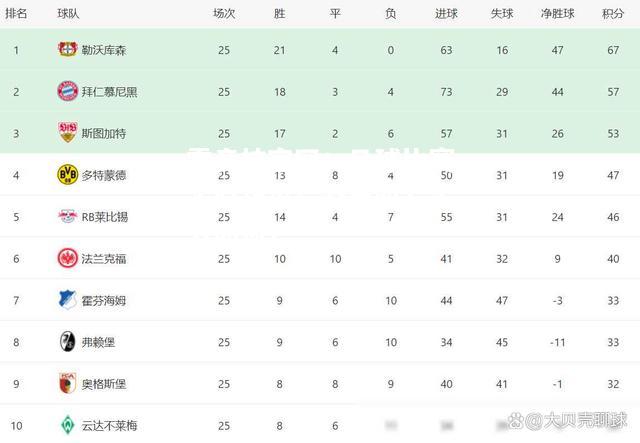640x443 pixels.
Task: Sort table by 积分 column header
Action: click(613, 14)
